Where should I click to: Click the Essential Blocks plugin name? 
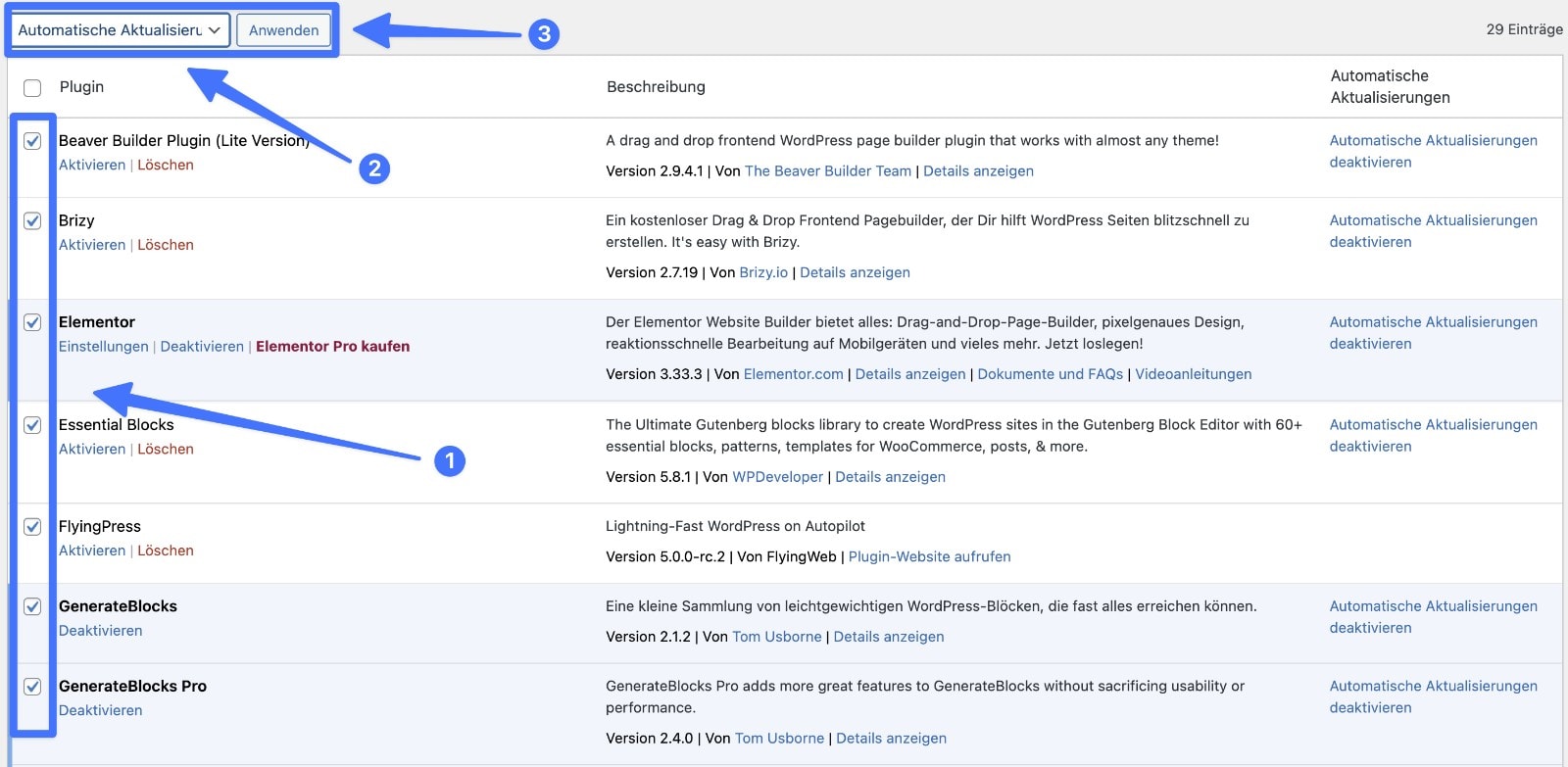coord(117,425)
